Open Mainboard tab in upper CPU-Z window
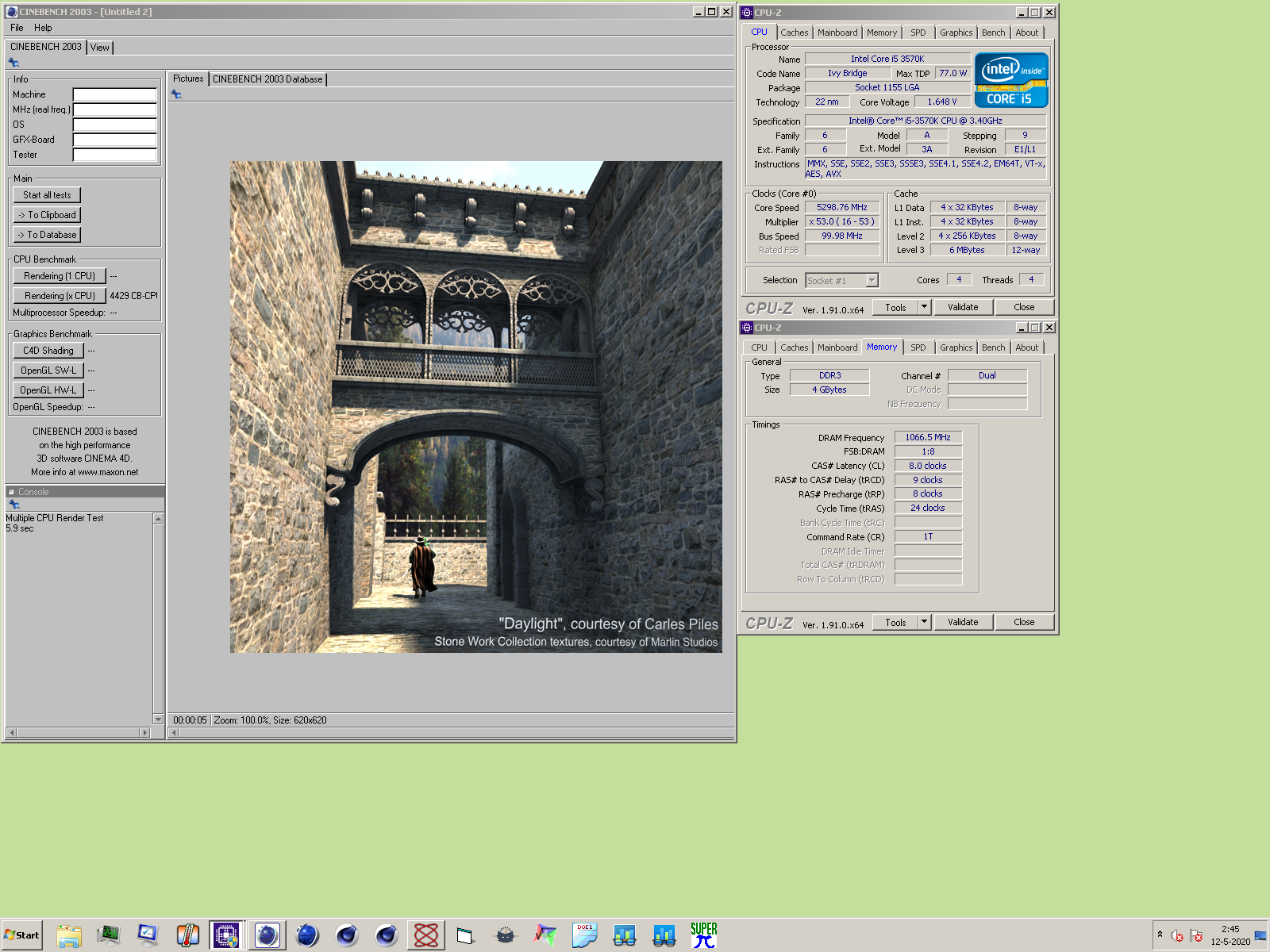The height and width of the screenshot is (952, 1270). [x=837, y=33]
